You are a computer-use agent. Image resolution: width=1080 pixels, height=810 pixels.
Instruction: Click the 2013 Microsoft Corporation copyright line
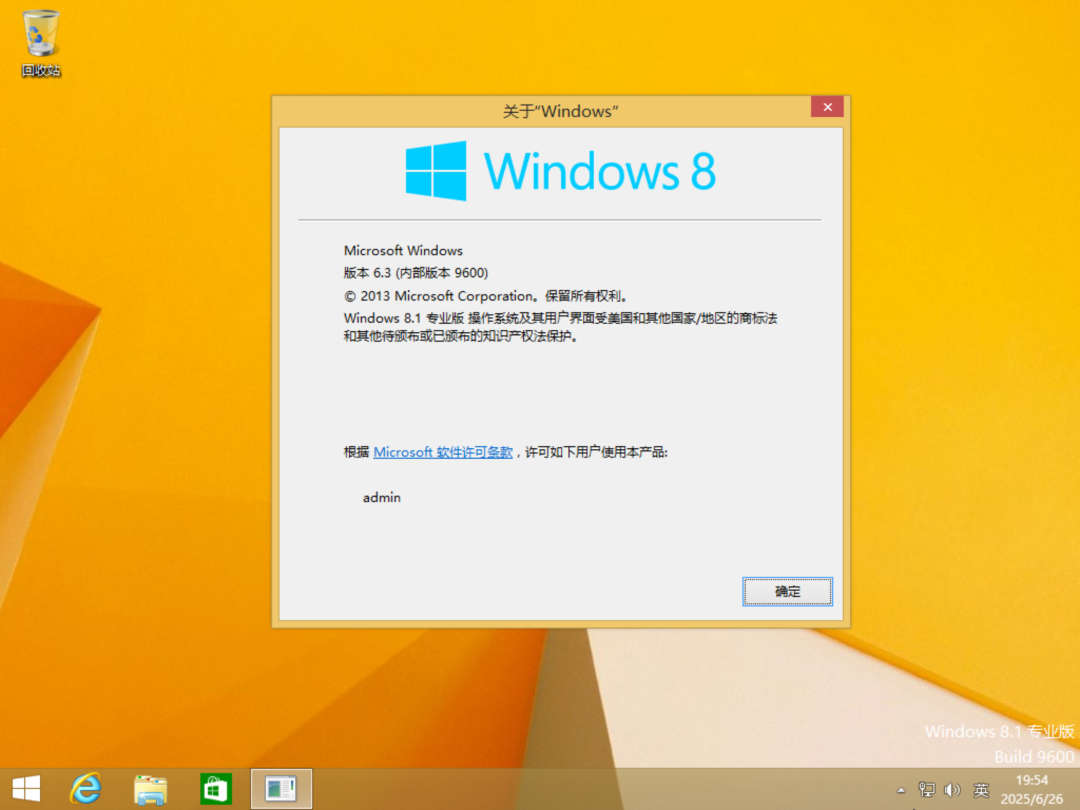pyautogui.click(x=485, y=296)
